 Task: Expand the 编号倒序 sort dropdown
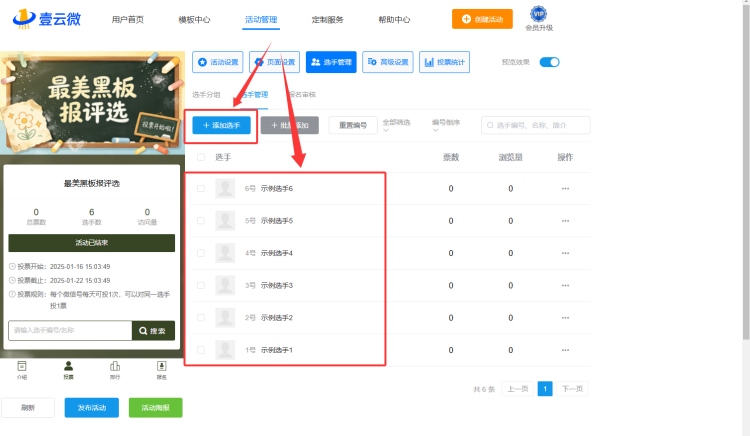coord(446,125)
